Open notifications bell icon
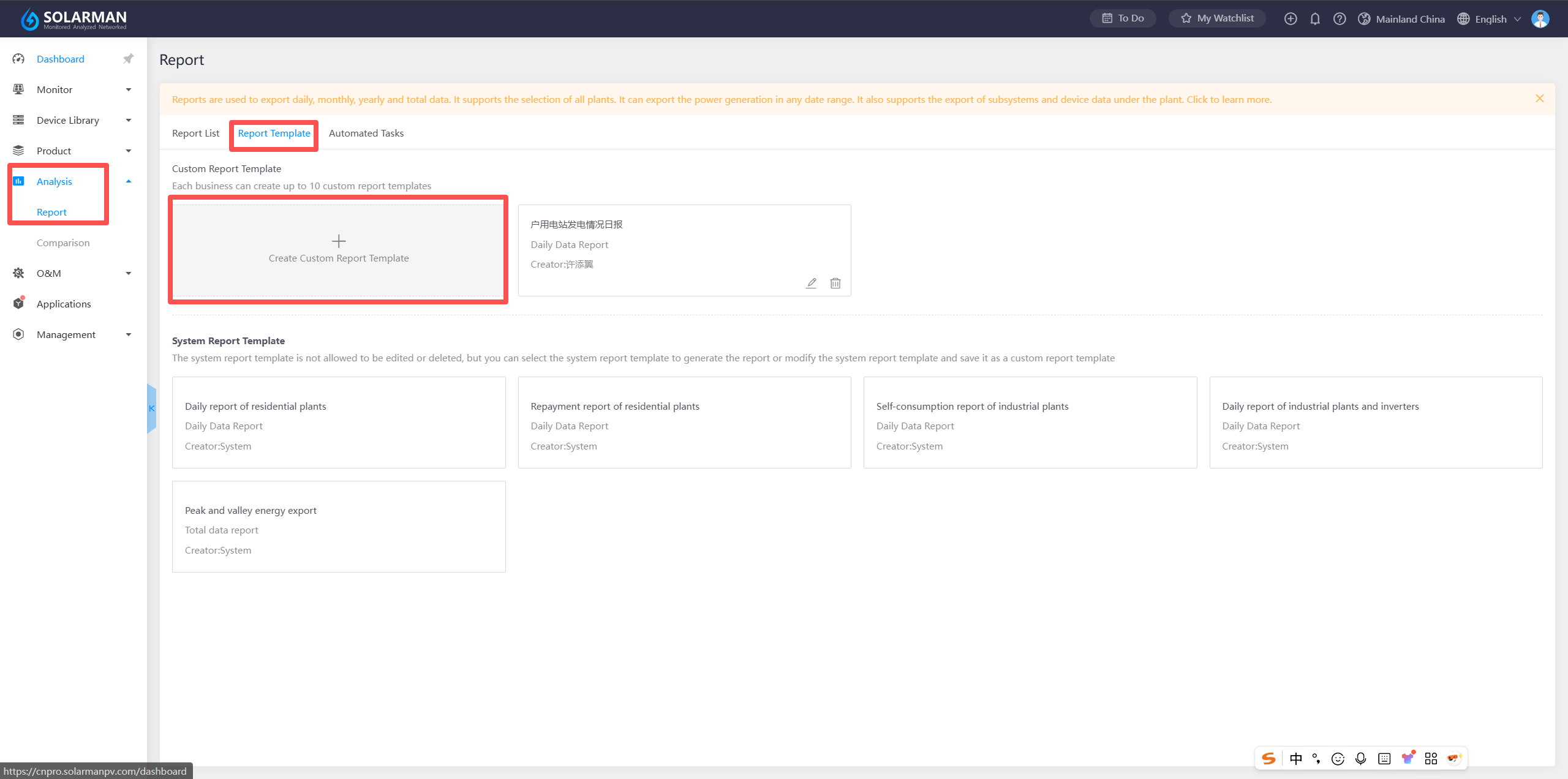 click(1315, 19)
